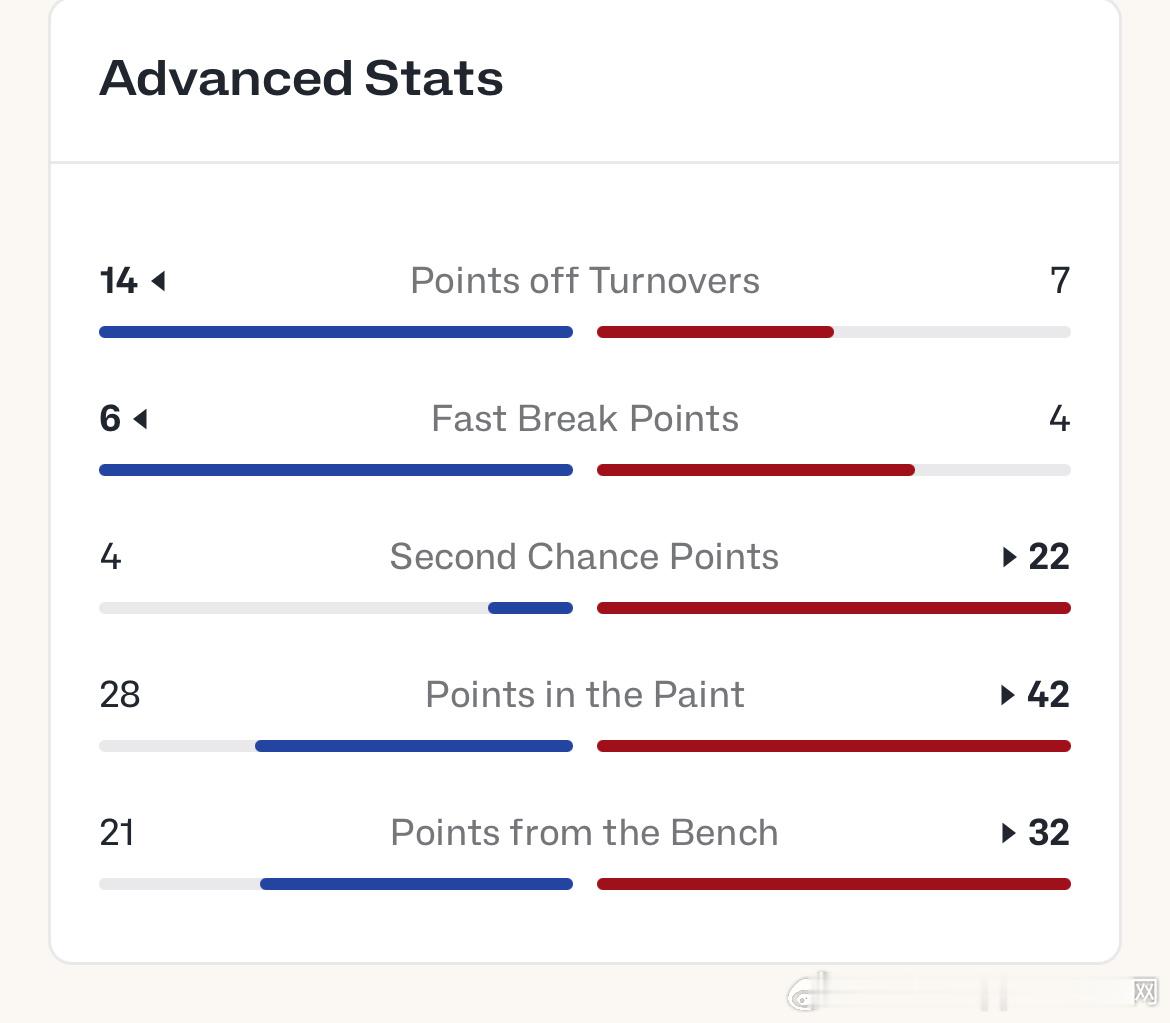Click the arrow beside 6 Fast Break Points
This screenshot has width=1170, height=1023.
(140, 419)
